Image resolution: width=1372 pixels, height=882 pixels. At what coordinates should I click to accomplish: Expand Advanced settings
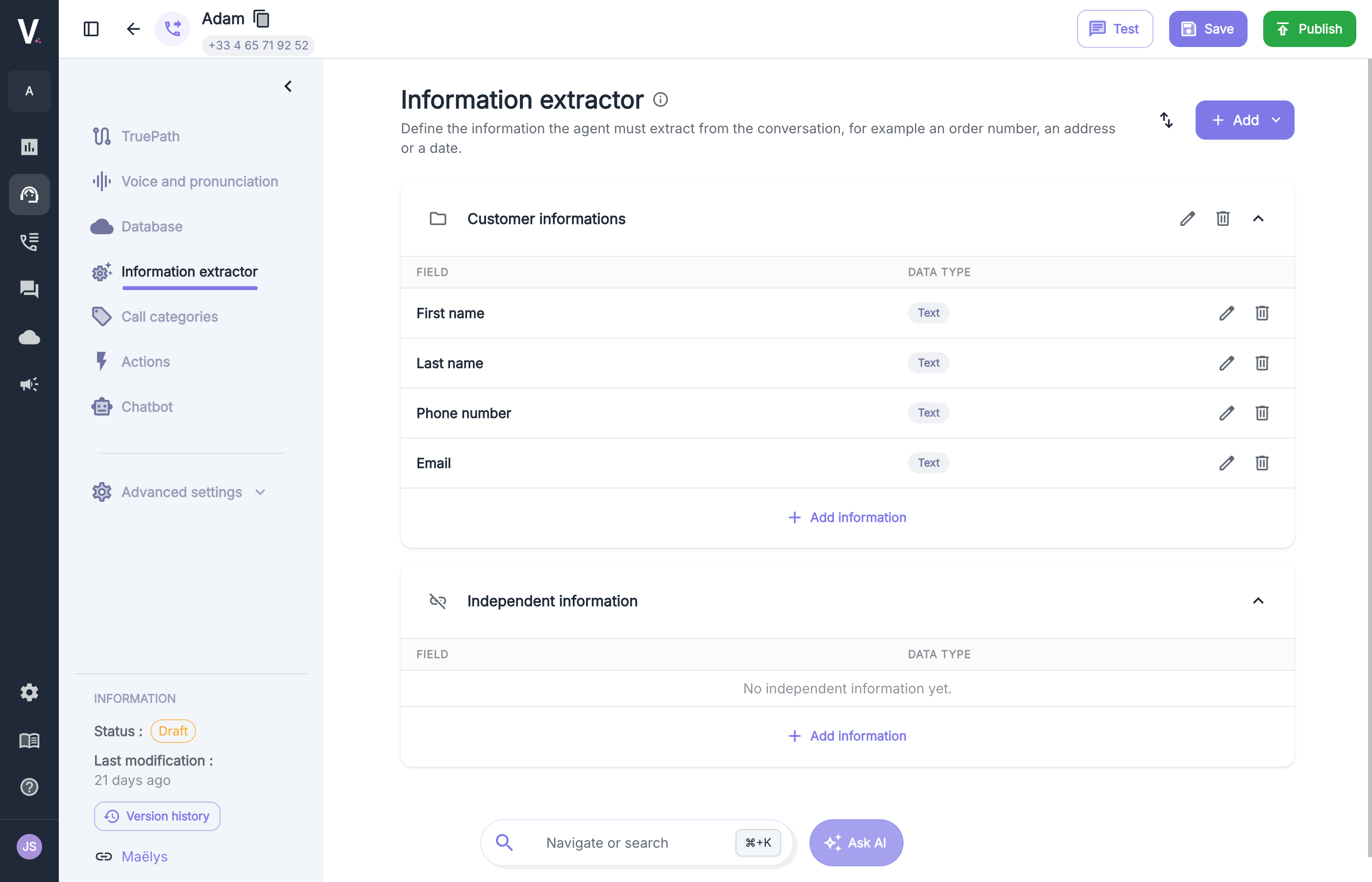pos(179,492)
